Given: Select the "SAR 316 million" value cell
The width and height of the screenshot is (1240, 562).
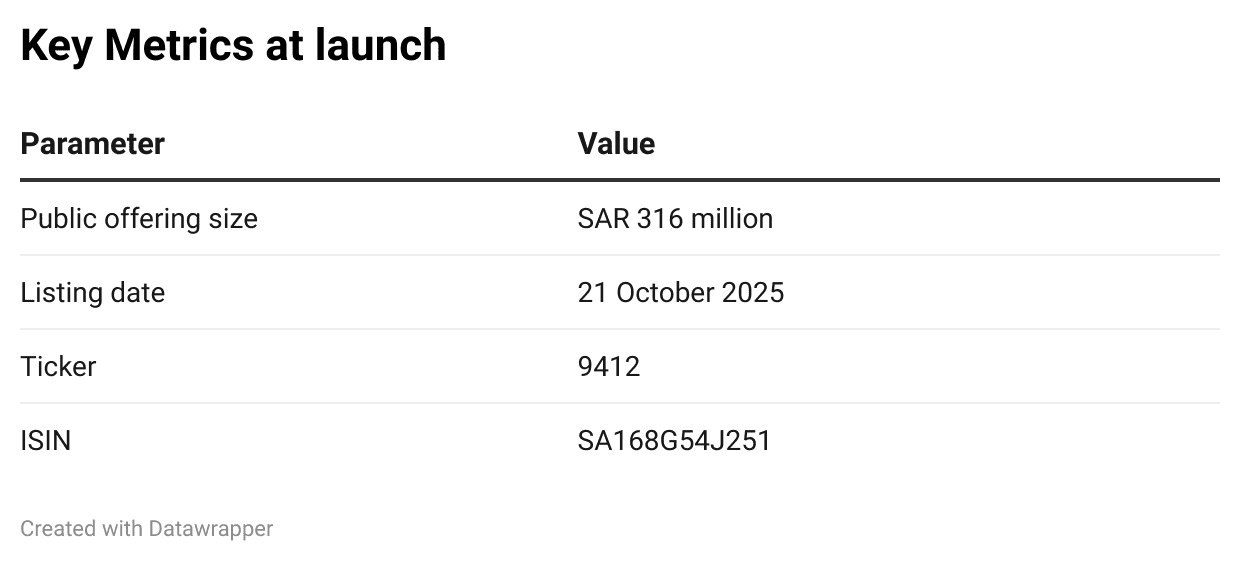Looking at the screenshot, I should click(675, 219).
